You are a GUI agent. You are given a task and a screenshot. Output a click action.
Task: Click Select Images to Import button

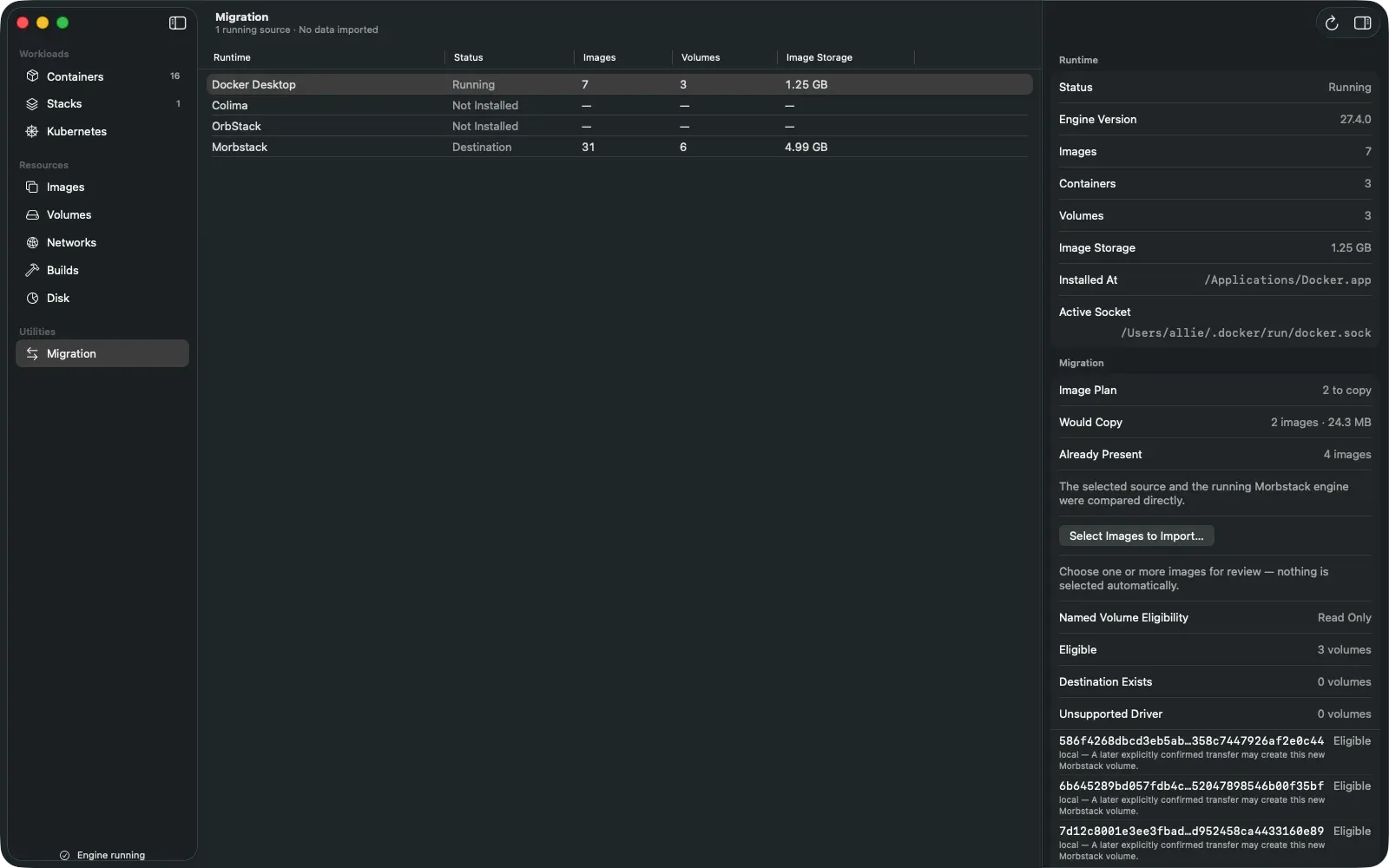1136,536
